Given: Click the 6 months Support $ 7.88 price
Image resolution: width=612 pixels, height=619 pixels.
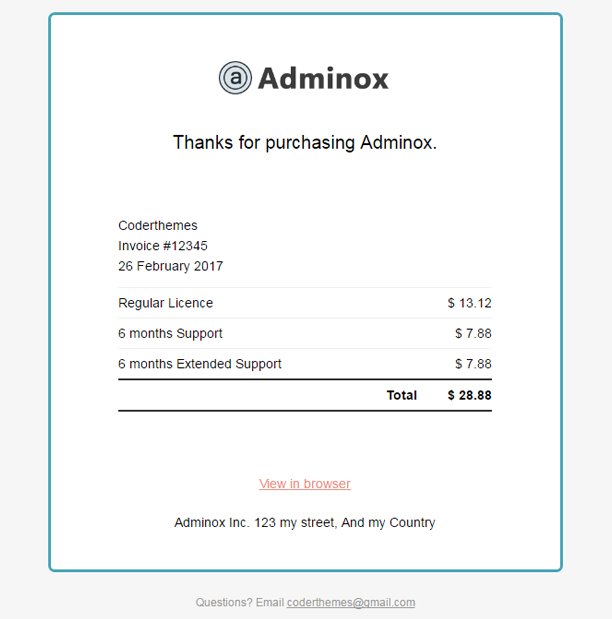Looking at the screenshot, I should pos(473,333).
